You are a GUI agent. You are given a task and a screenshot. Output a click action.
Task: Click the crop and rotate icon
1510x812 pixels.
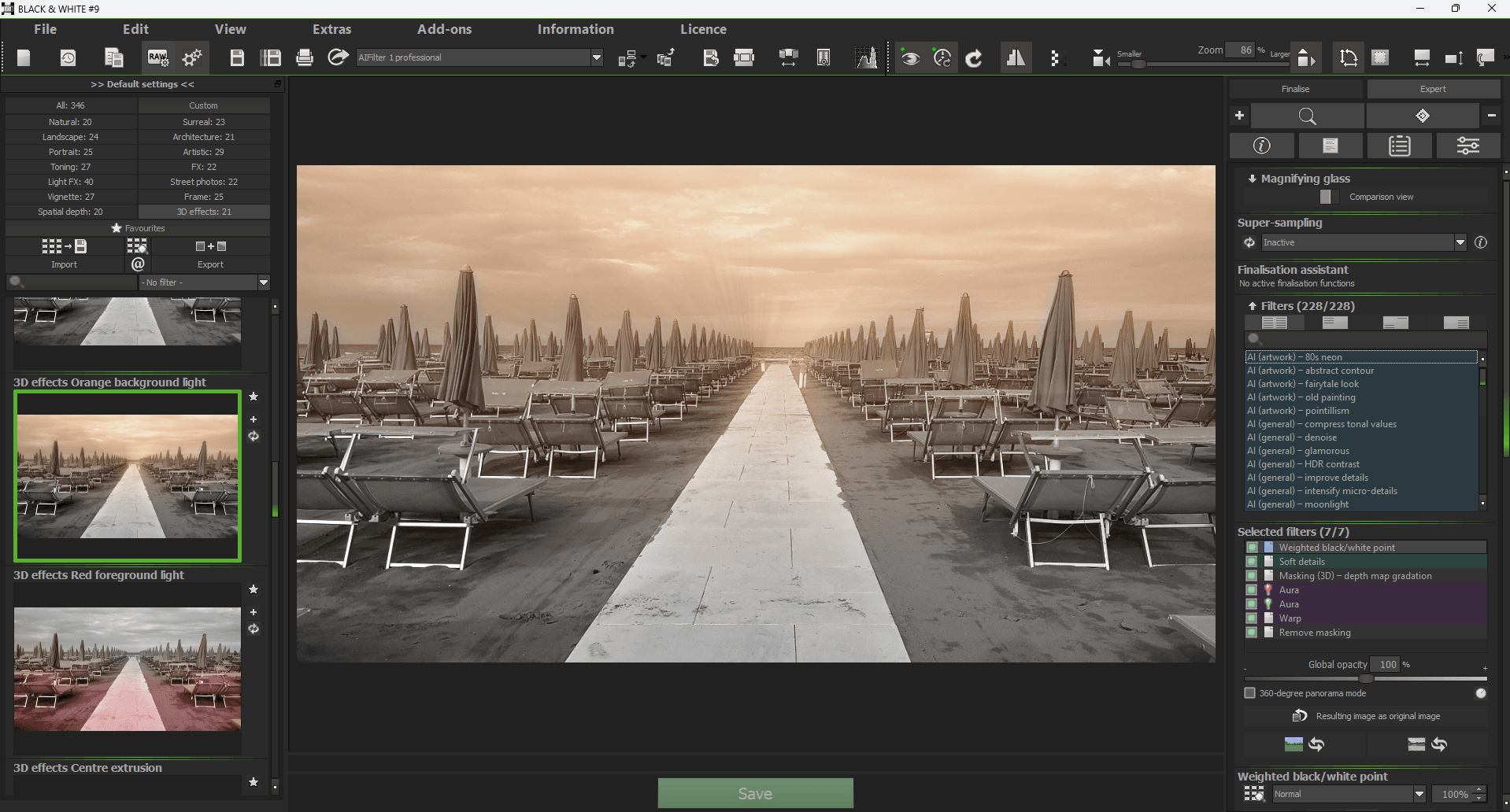click(1349, 57)
